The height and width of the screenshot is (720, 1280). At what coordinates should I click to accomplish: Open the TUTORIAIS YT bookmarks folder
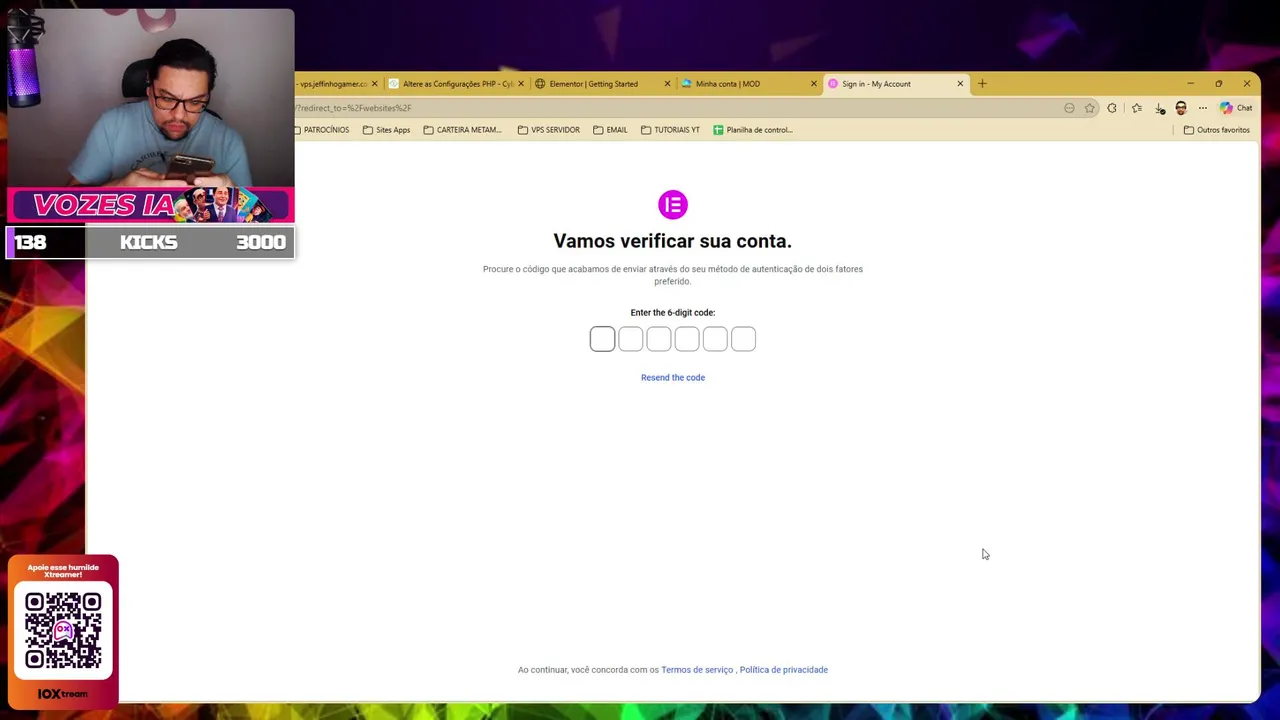click(669, 130)
